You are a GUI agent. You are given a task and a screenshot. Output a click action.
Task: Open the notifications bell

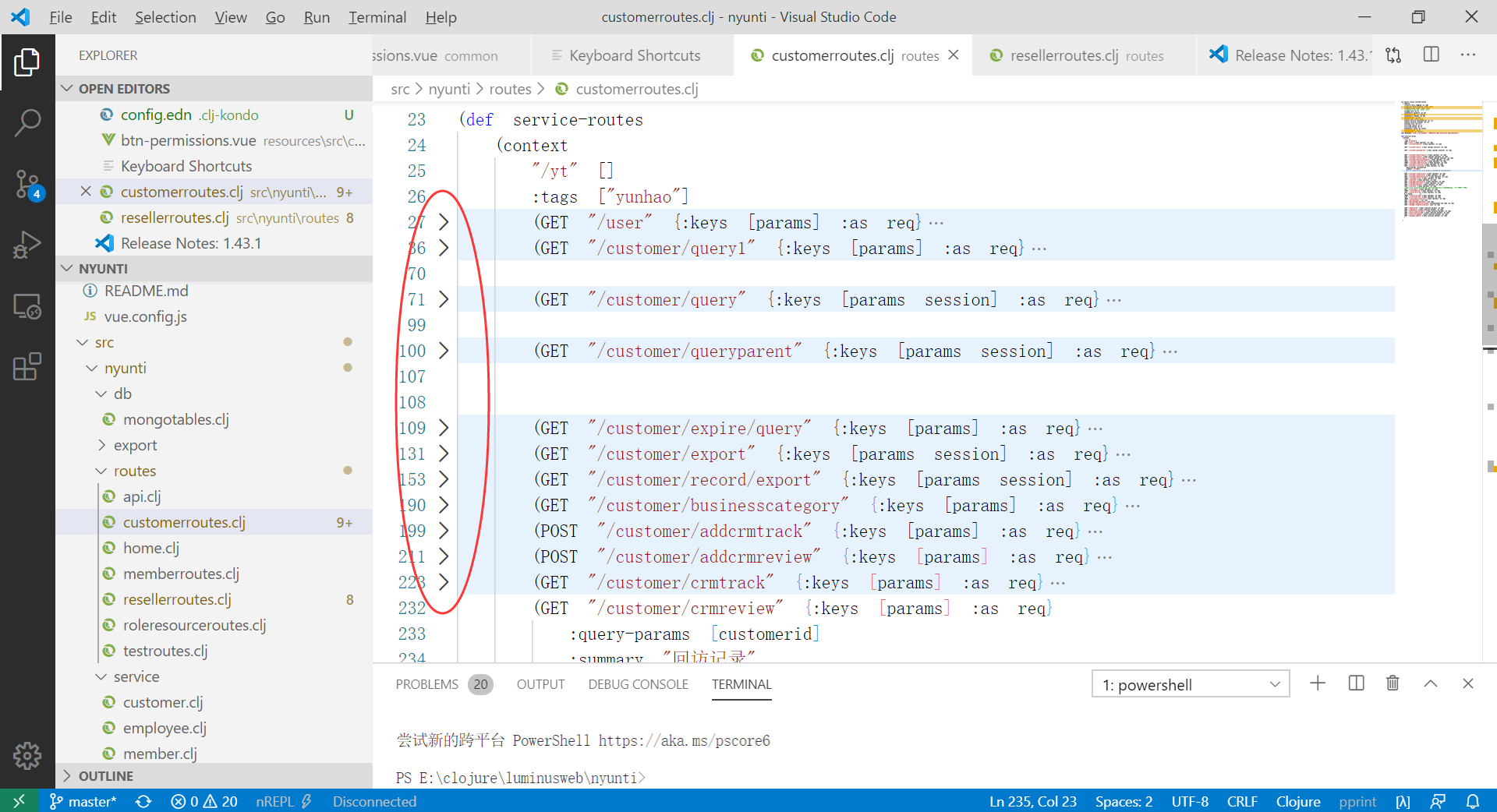(1474, 801)
